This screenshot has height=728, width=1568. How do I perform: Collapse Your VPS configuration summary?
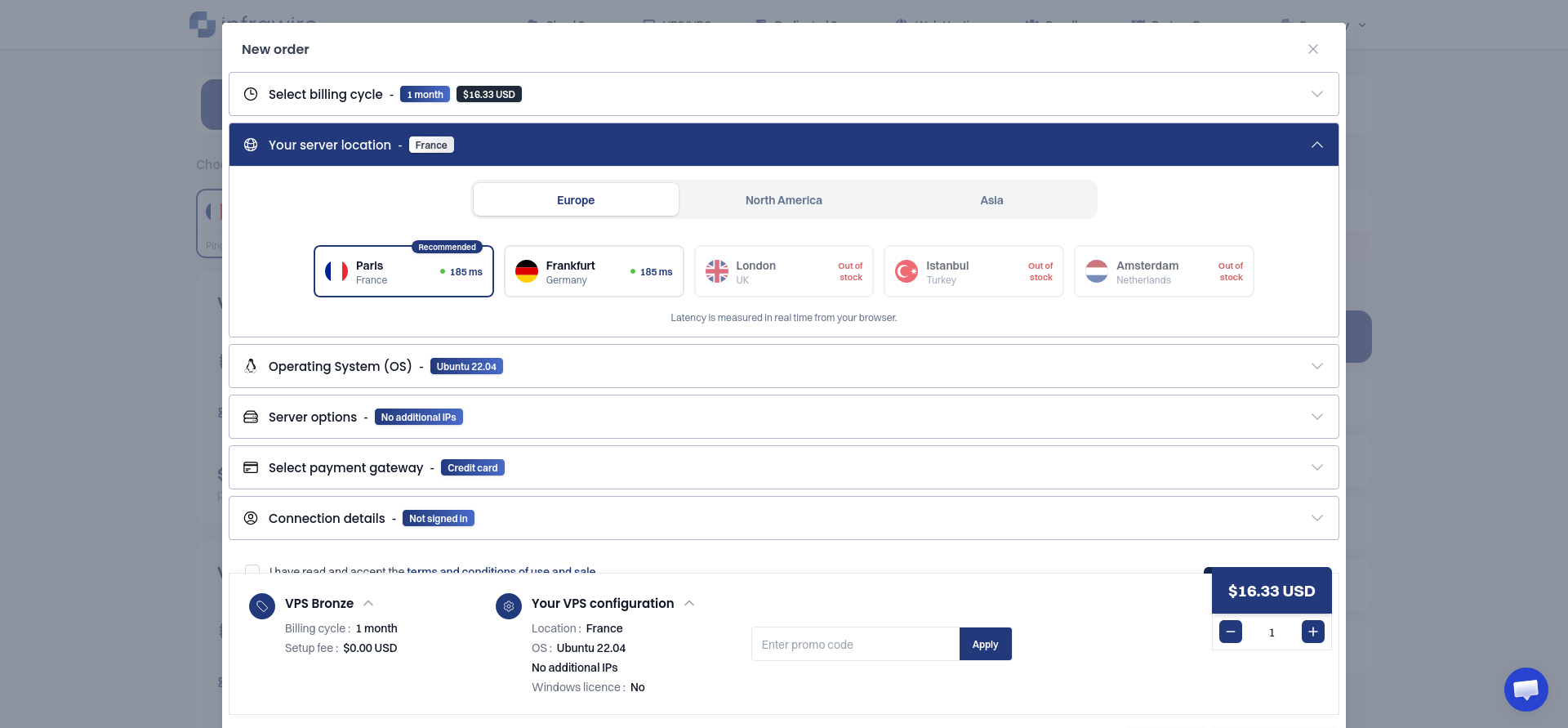tap(689, 603)
